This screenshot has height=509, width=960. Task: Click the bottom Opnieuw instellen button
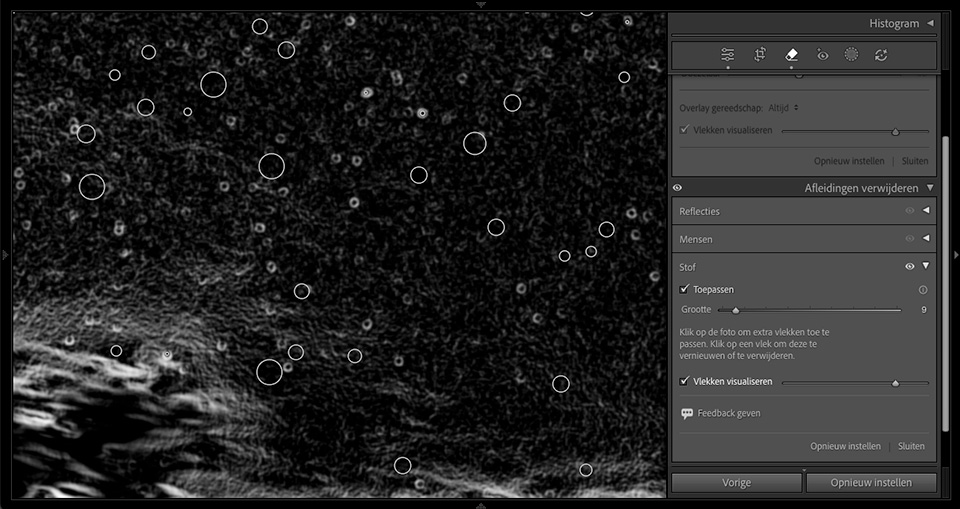coord(871,483)
